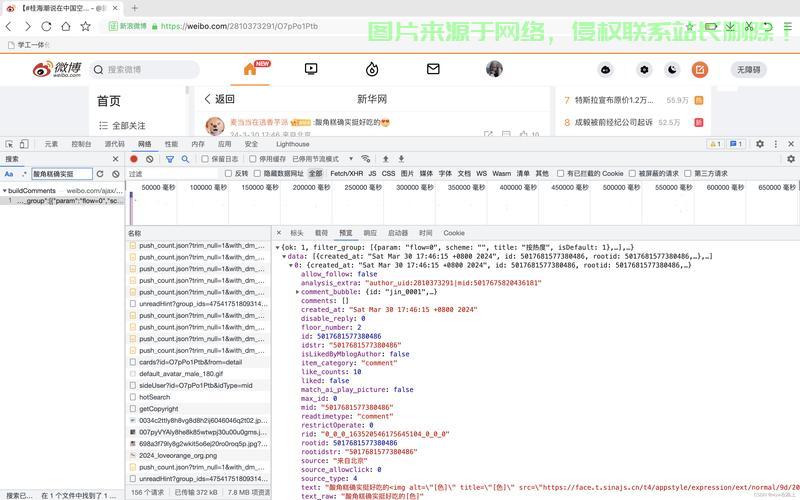This screenshot has height=500, width=800.
Task: Click the 返回 back link
Action: pyautogui.click(x=219, y=99)
